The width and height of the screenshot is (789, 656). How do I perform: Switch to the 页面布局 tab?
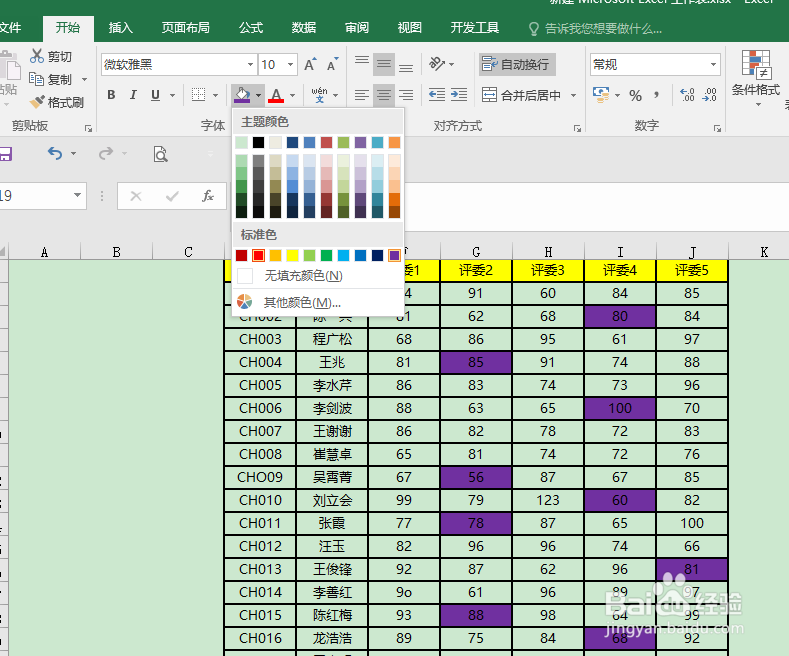tap(186, 28)
